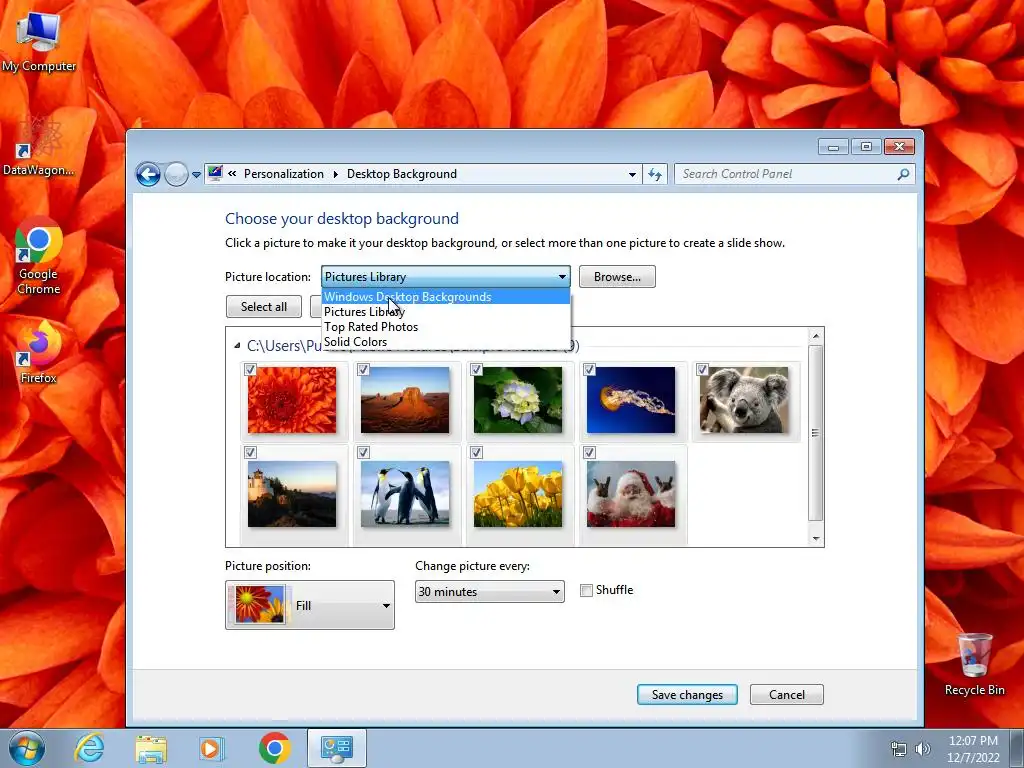Screen dimensions: 1024x768
Task: Select the jellyfish wallpaper thumbnail
Action: click(631, 400)
